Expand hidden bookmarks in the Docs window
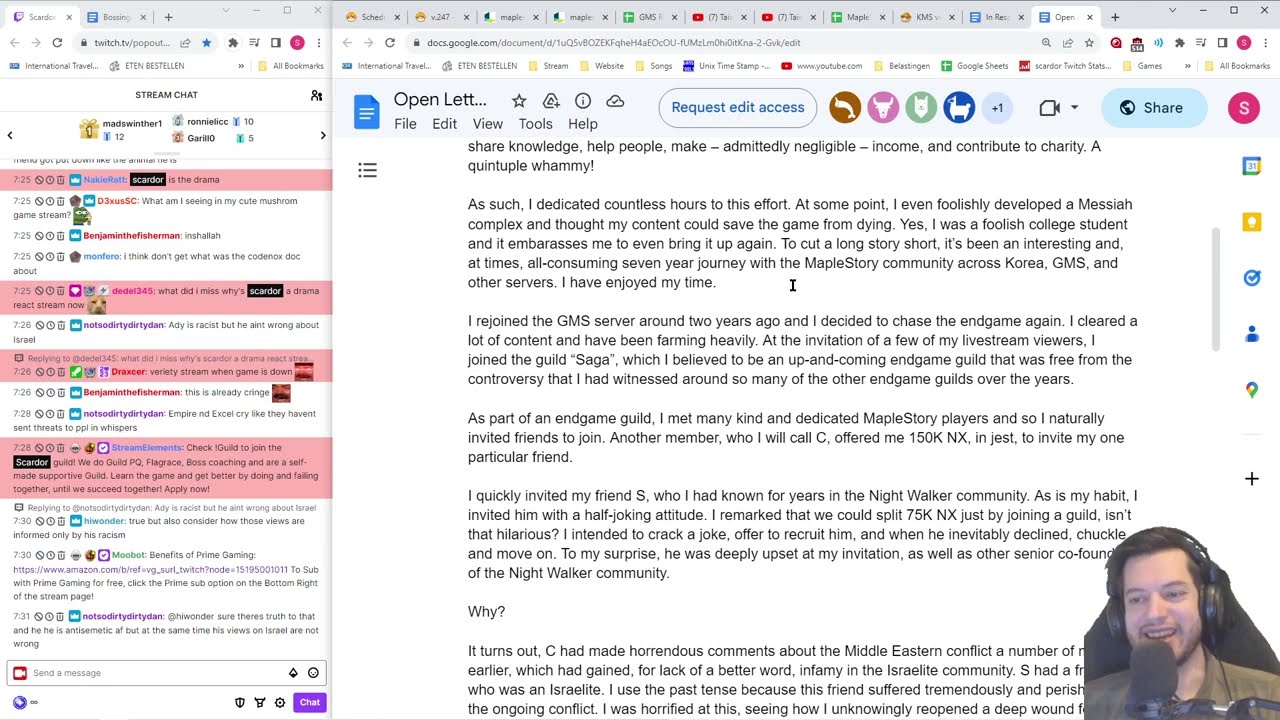The image size is (1280, 720). (1187, 66)
